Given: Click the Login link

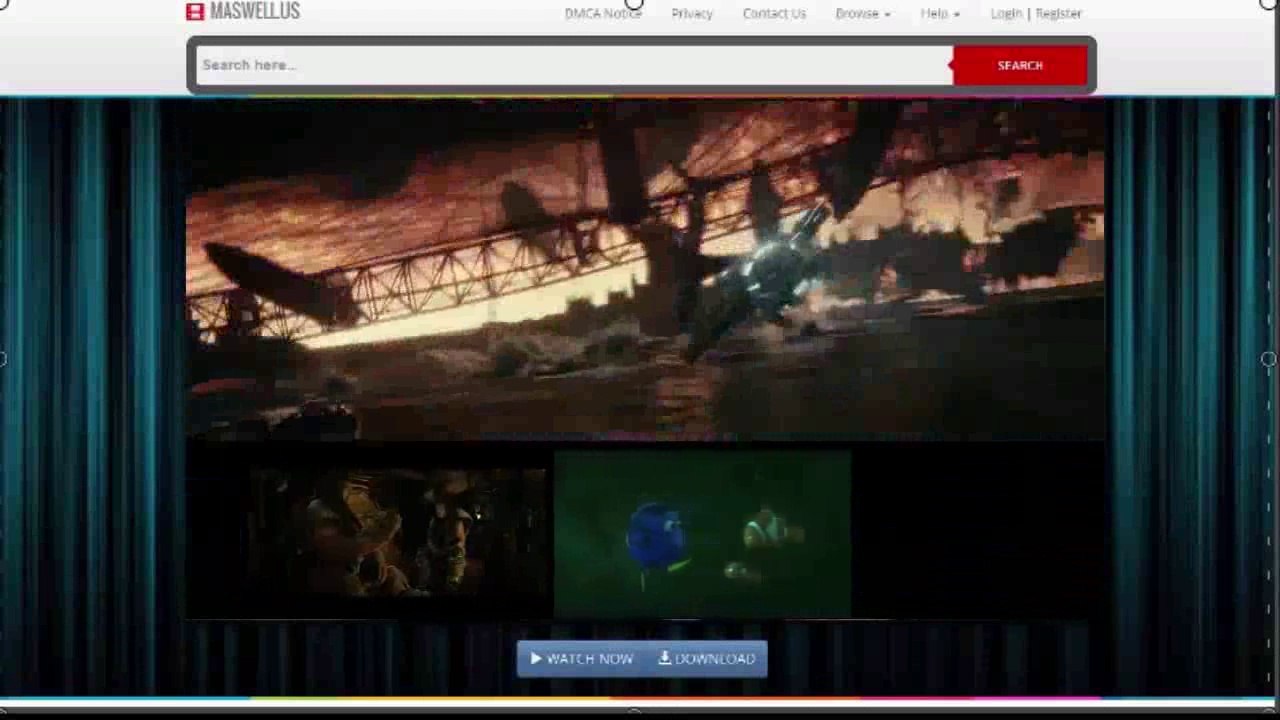Looking at the screenshot, I should click(x=1006, y=13).
